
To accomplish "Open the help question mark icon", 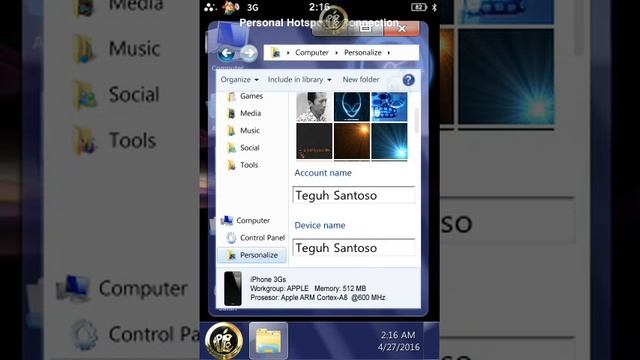I will [408, 80].
